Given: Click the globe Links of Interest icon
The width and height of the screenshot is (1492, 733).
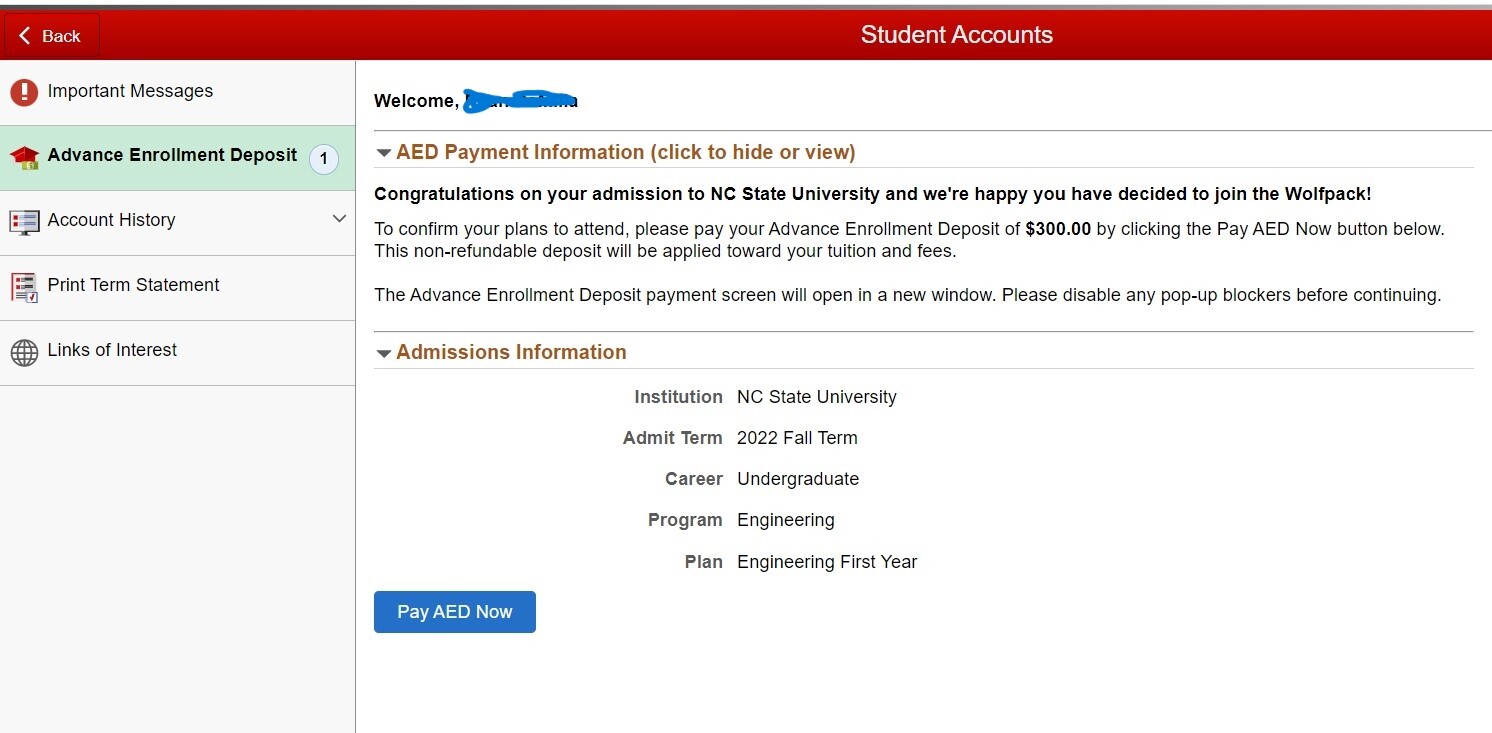Looking at the screenshot, I should coord(24,352).
